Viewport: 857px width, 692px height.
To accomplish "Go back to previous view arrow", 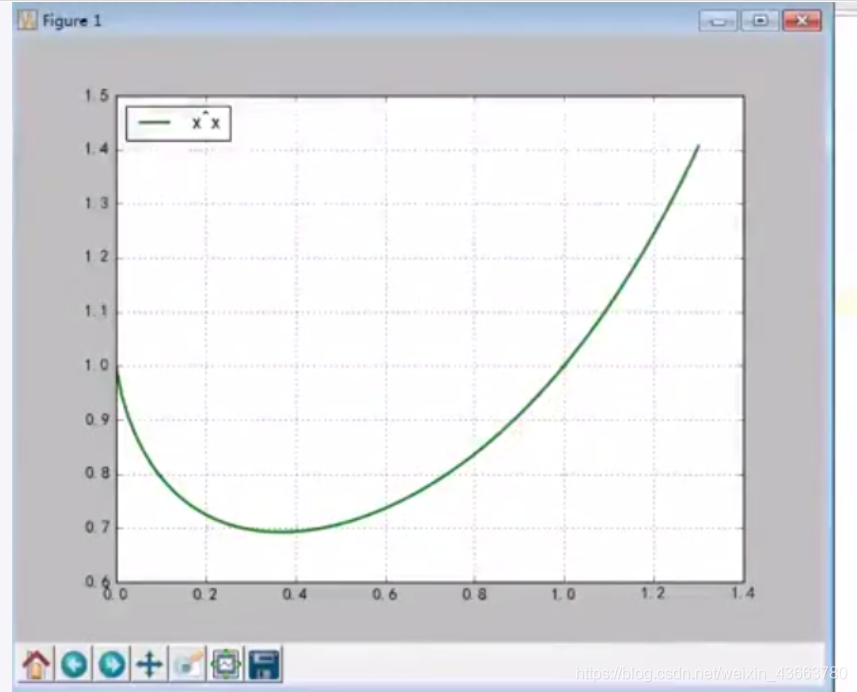I will 74,664.
